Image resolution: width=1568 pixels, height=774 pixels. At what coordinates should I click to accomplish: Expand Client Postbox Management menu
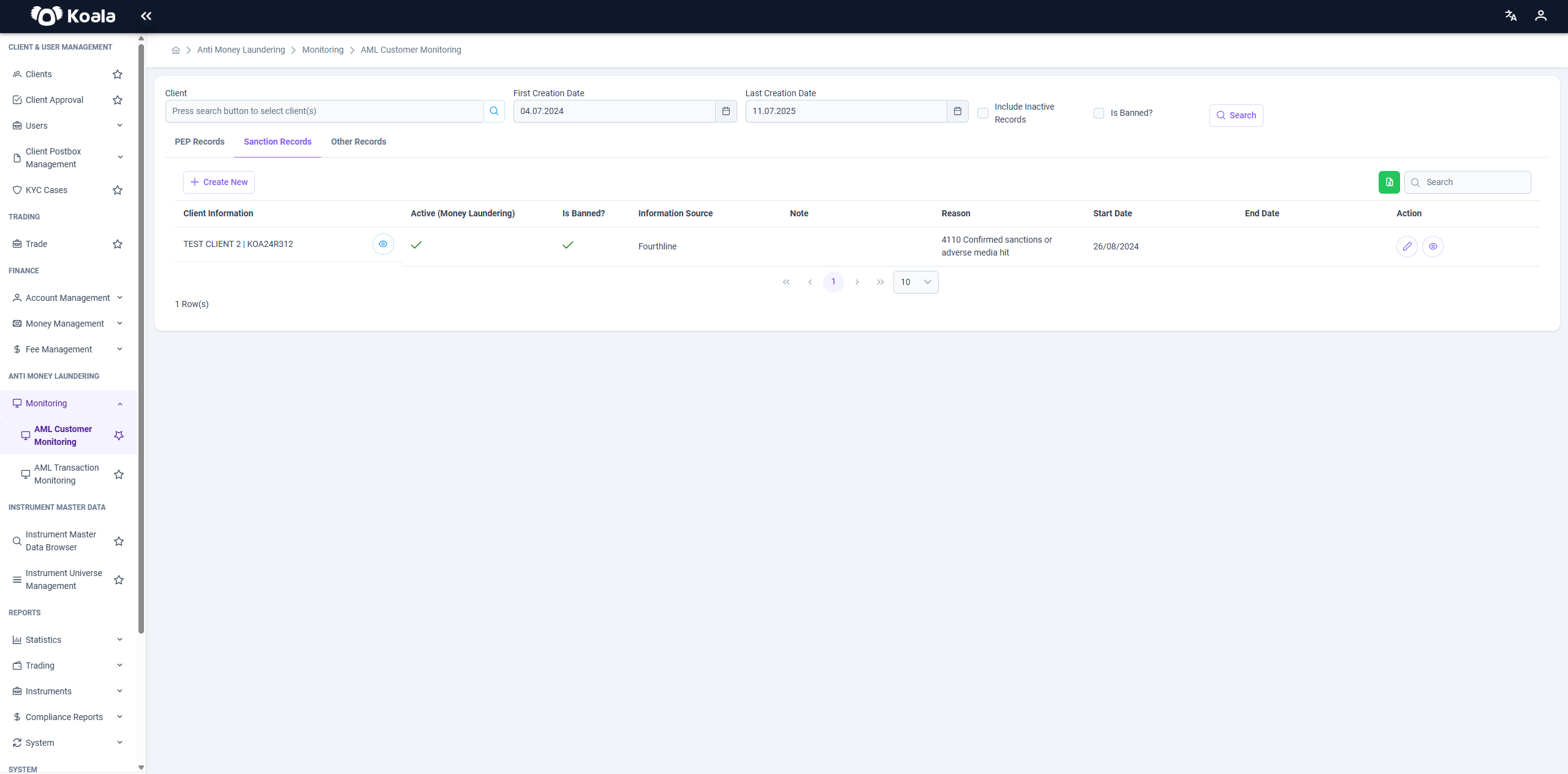point(67,157)
